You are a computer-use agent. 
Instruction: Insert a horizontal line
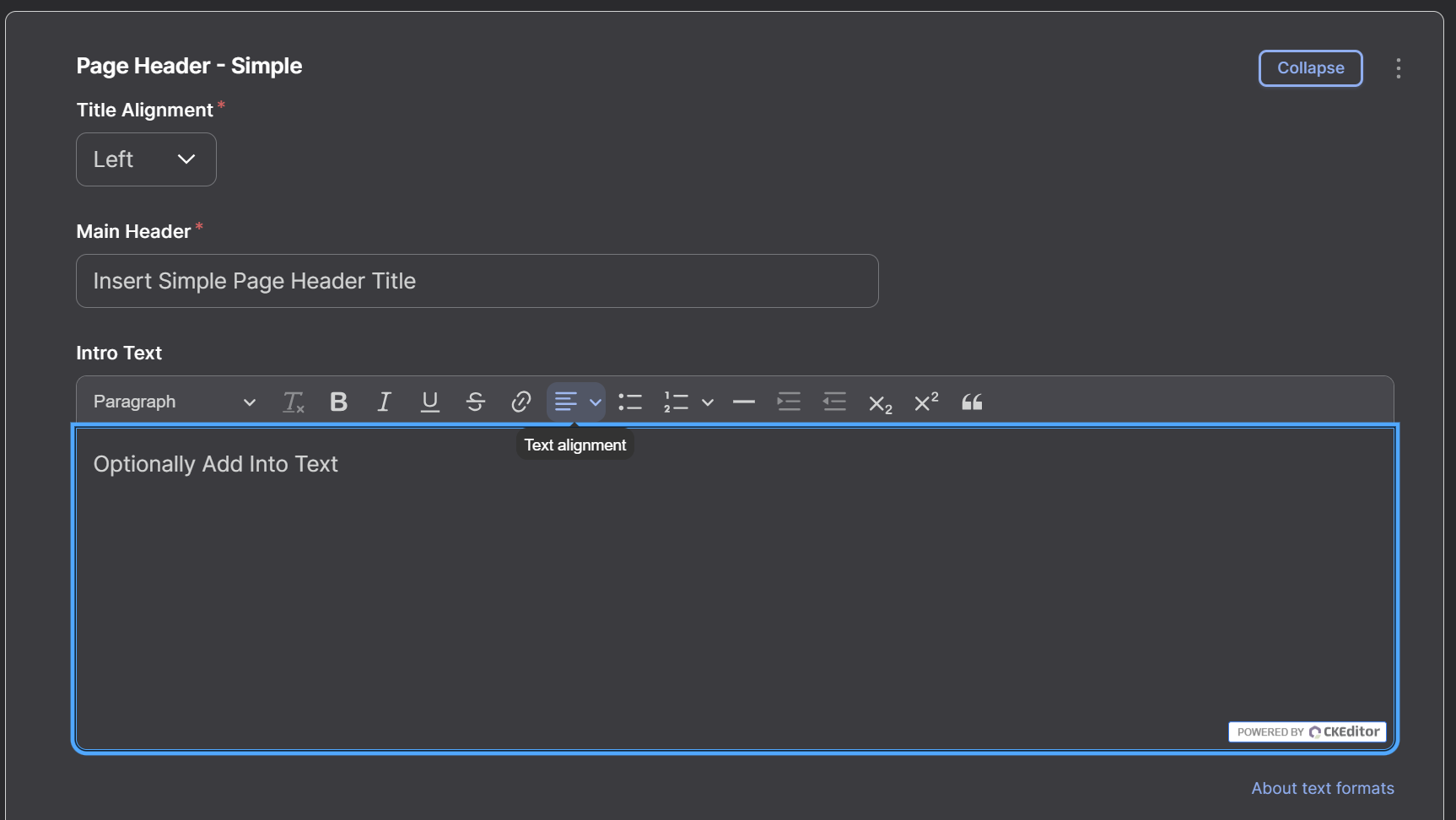(x=744, y=402)
